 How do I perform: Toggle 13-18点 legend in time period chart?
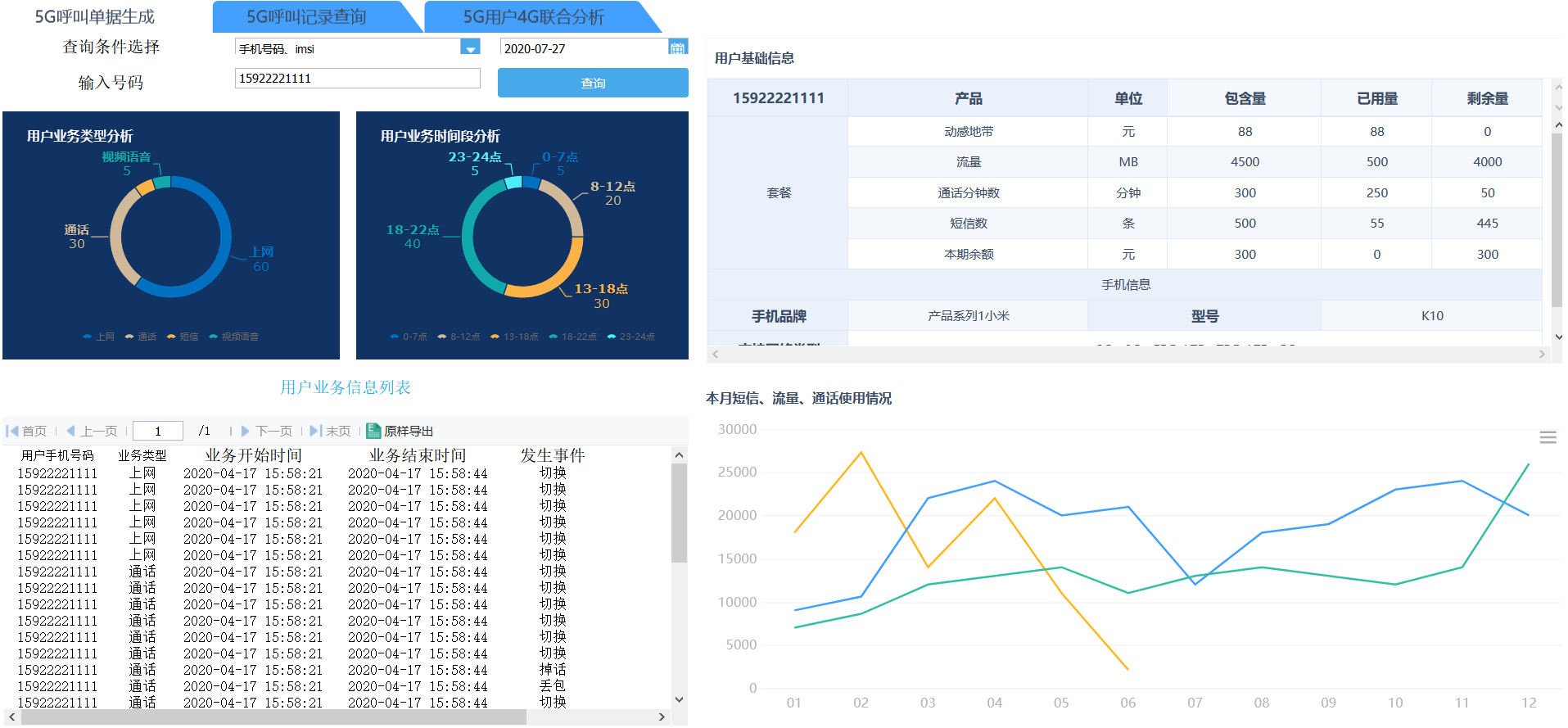point(514,337)
